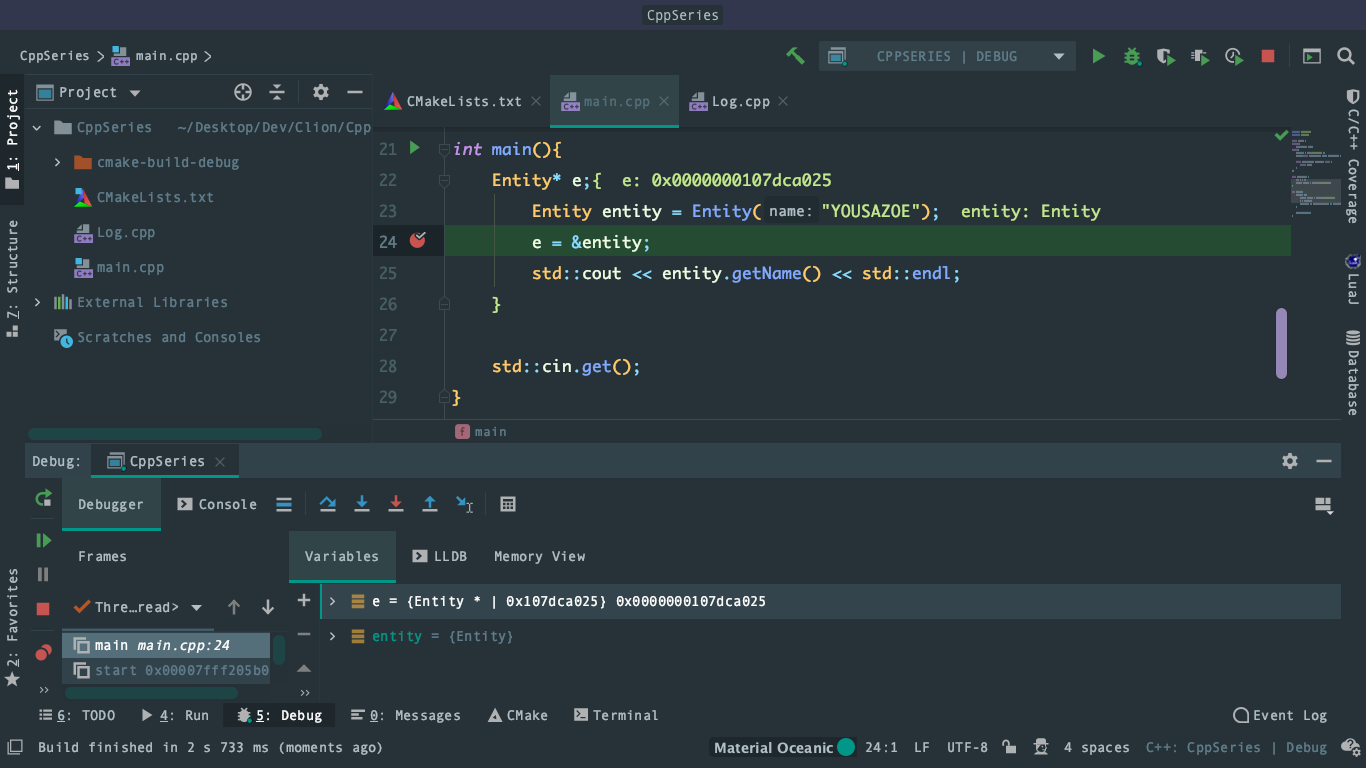Screen dimensions: 1366x768
Task: Pause program in debug sidebar
Action: click(x=43, y=574)
